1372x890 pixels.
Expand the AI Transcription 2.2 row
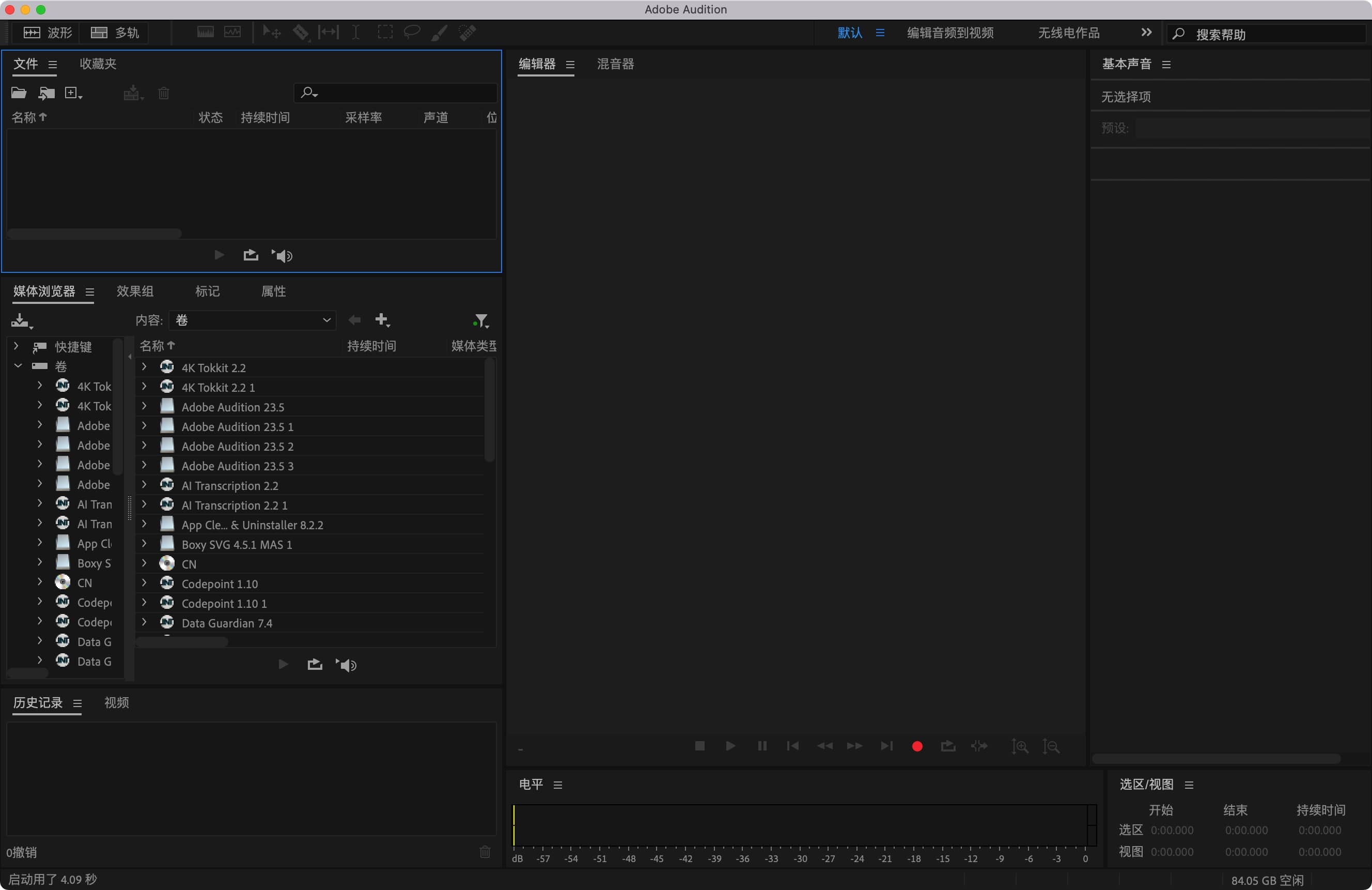(x=144, y=484)
